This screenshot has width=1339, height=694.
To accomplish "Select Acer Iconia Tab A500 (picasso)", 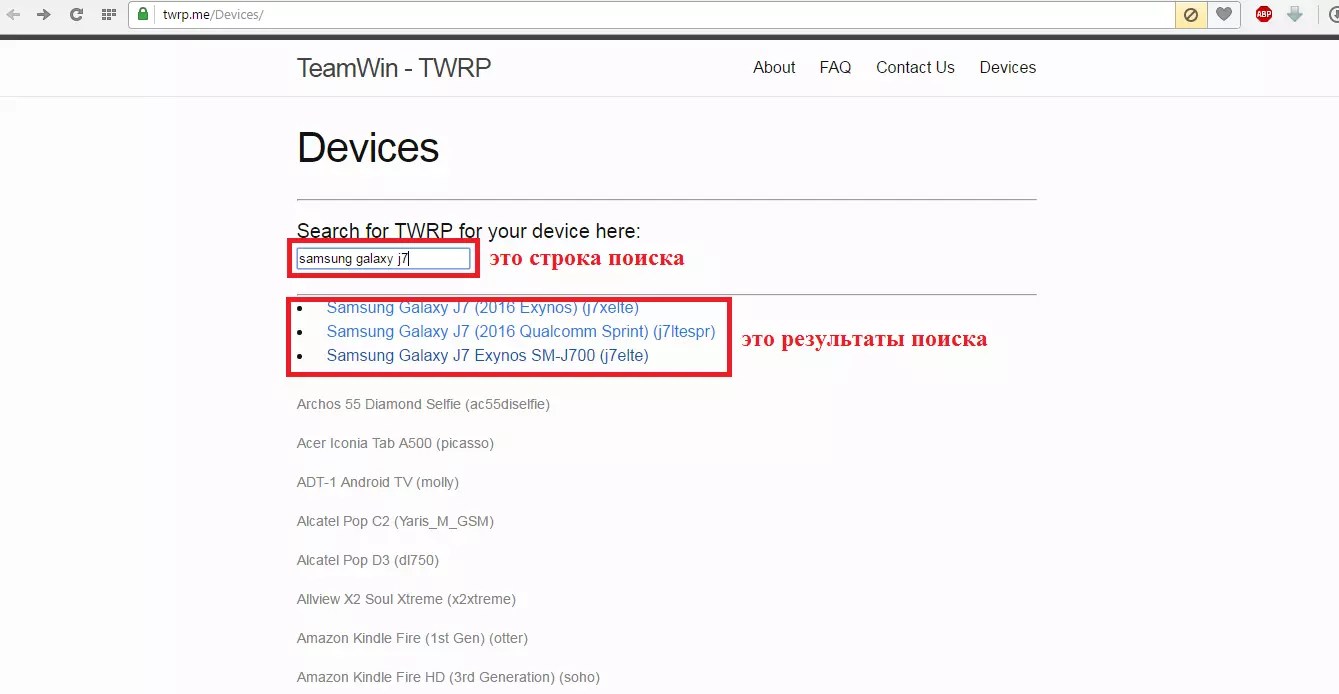I will tap(395, 443).
